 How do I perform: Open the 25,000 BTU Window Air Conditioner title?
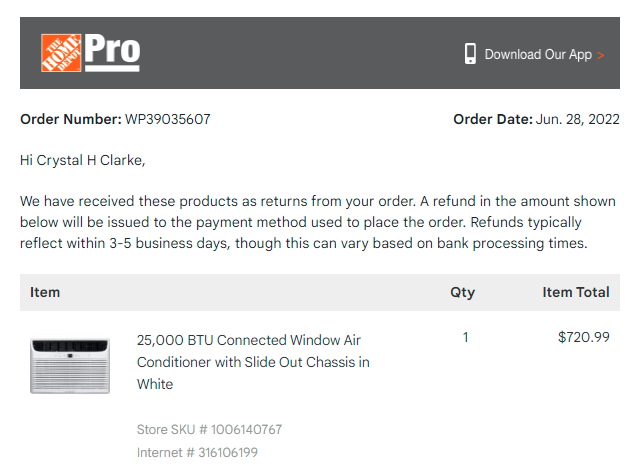(x=253, y=362)
